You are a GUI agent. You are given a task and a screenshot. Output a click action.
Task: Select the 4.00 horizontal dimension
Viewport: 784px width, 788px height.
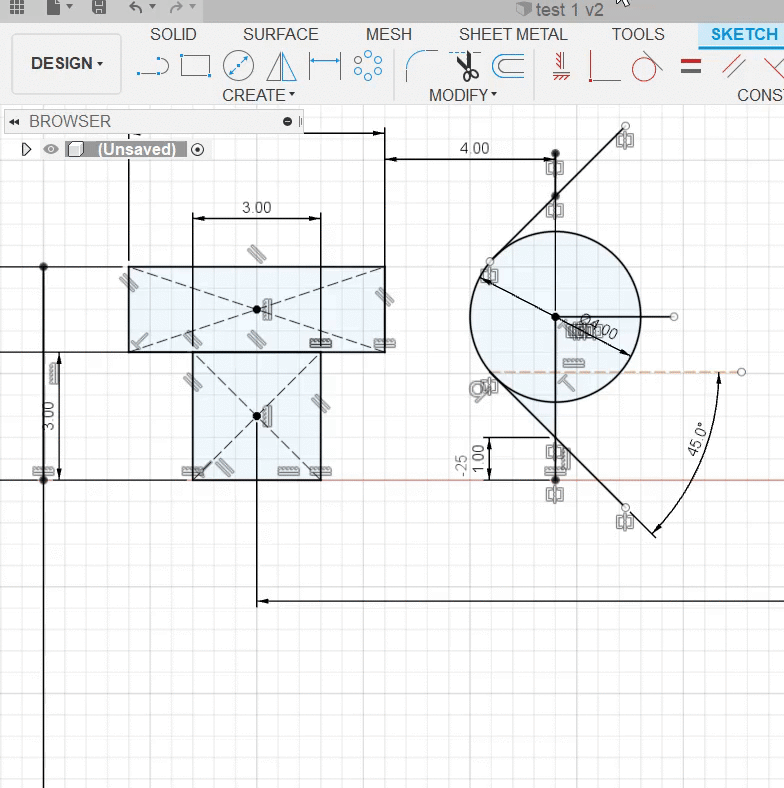474,148
